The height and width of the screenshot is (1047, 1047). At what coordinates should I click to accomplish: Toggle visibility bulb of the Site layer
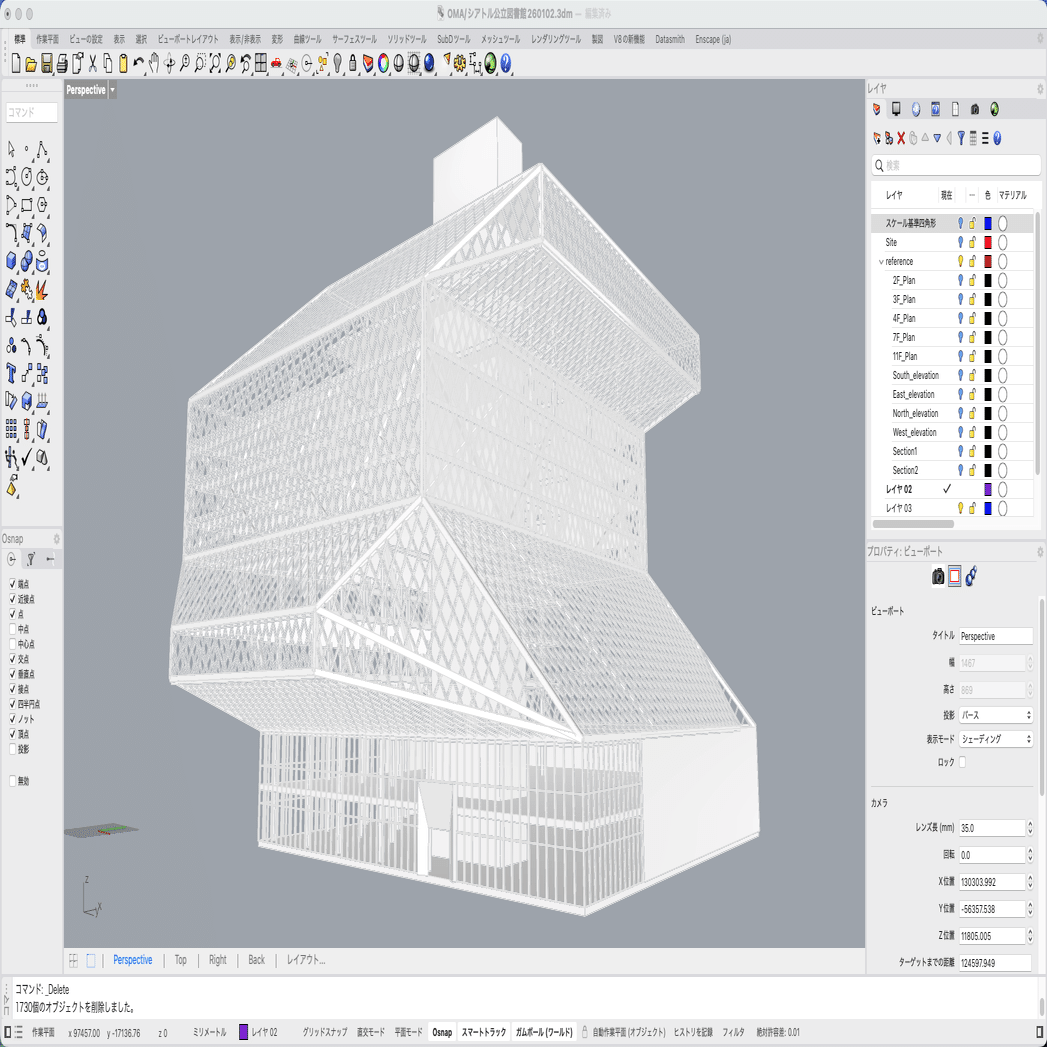961,242
